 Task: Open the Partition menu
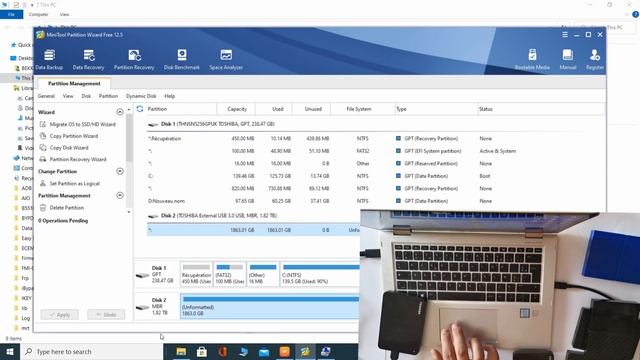point(108,96)
